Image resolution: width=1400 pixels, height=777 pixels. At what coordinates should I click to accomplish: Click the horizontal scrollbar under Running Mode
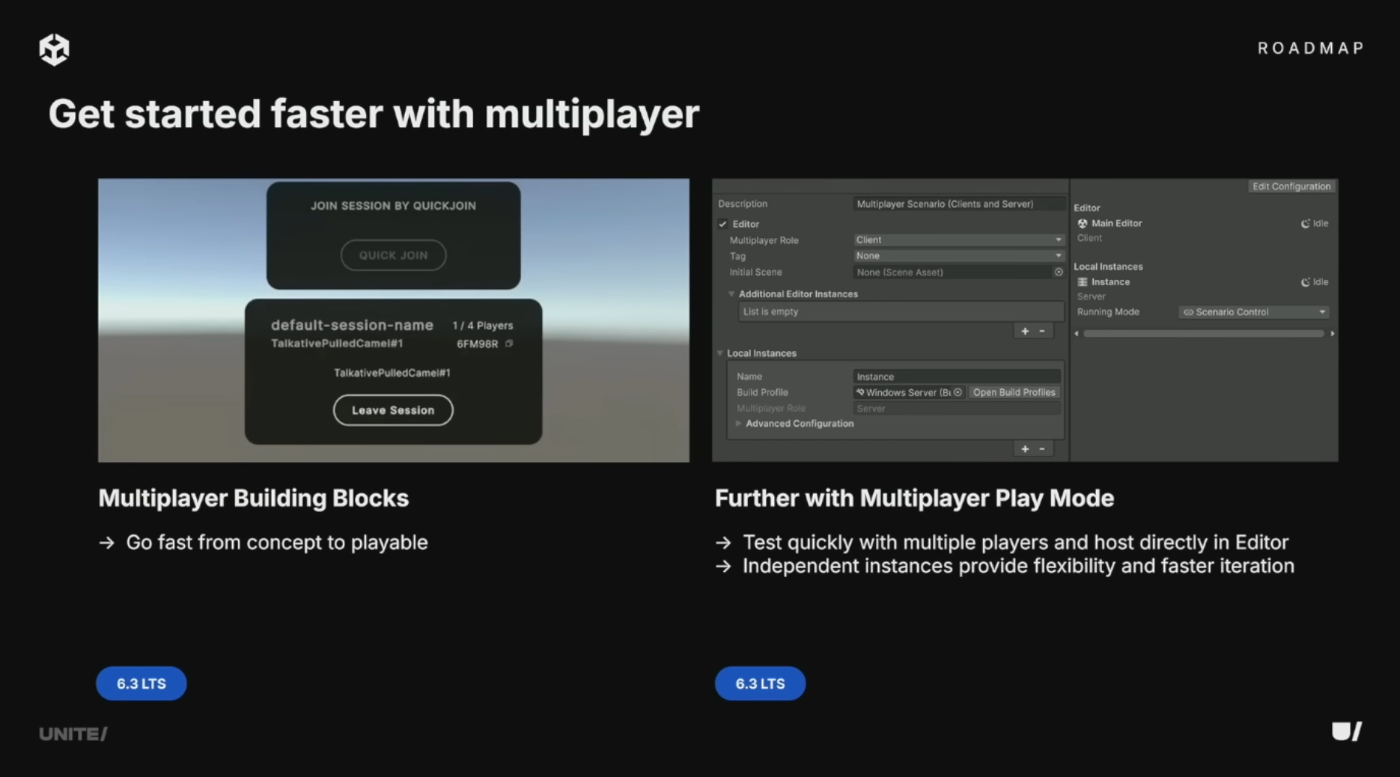coord(1204,333)
